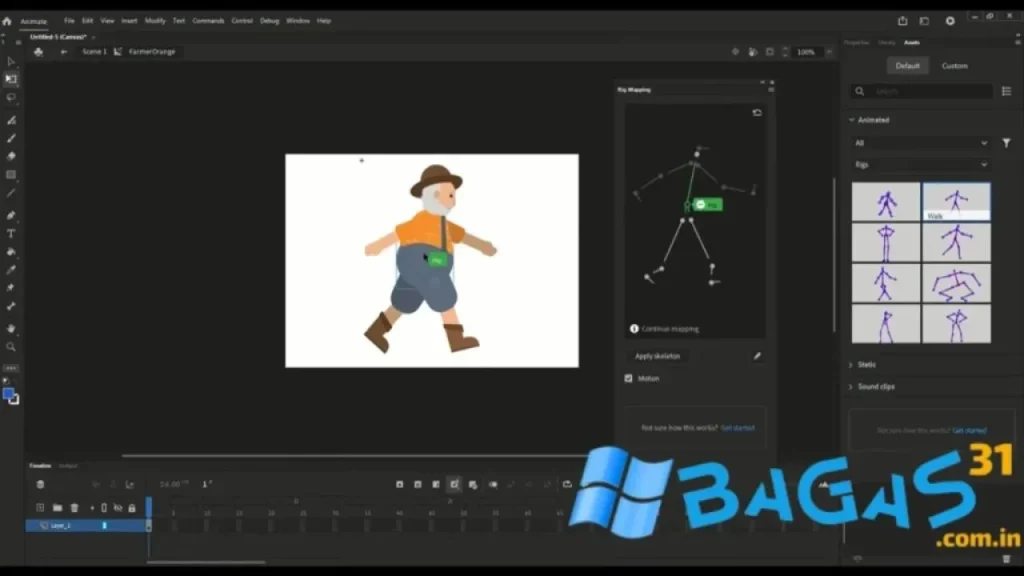Viewport: 1024px width, 576px height.
Task: Uncheck the Motion checkbox
Action: pos(629,379)
